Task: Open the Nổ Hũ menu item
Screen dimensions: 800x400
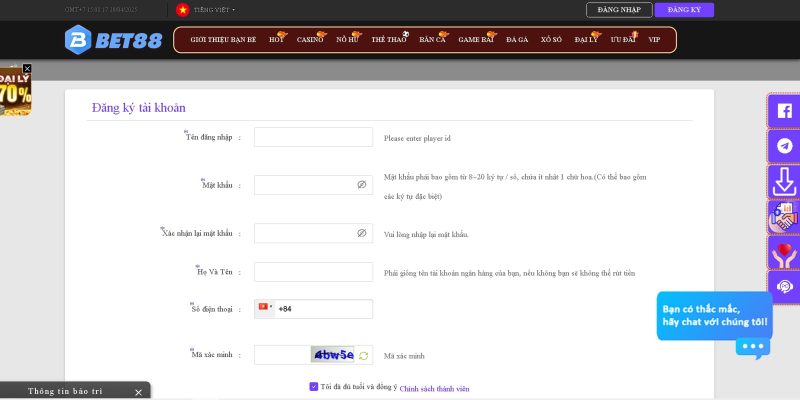Action: [347, 40]
